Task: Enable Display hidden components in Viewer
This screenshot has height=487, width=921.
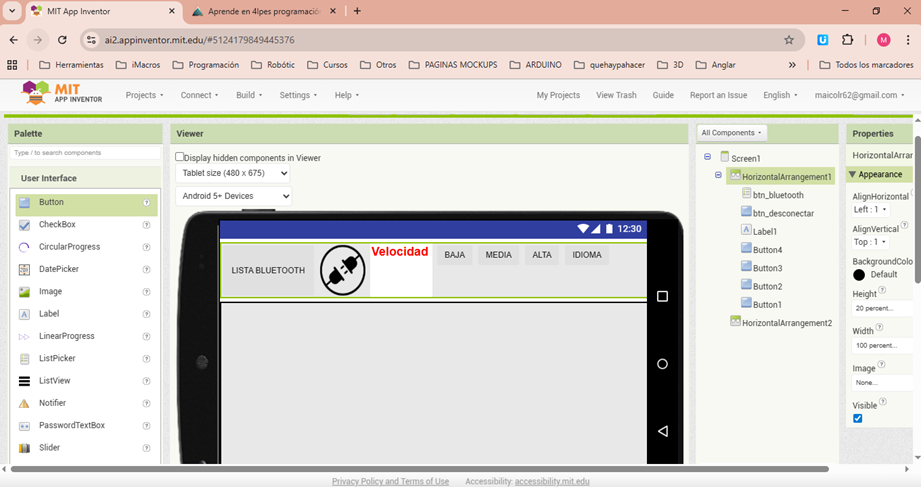Action: pos(180,157)
